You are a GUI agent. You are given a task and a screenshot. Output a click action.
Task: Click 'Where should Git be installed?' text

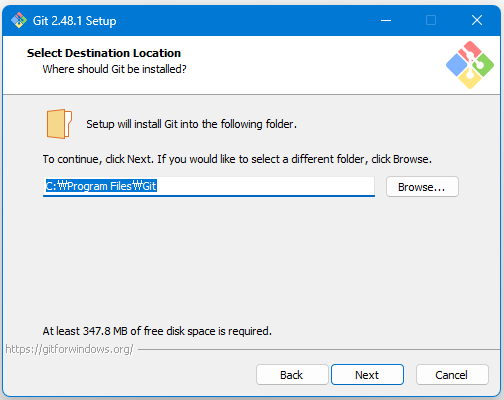(114, 69)
